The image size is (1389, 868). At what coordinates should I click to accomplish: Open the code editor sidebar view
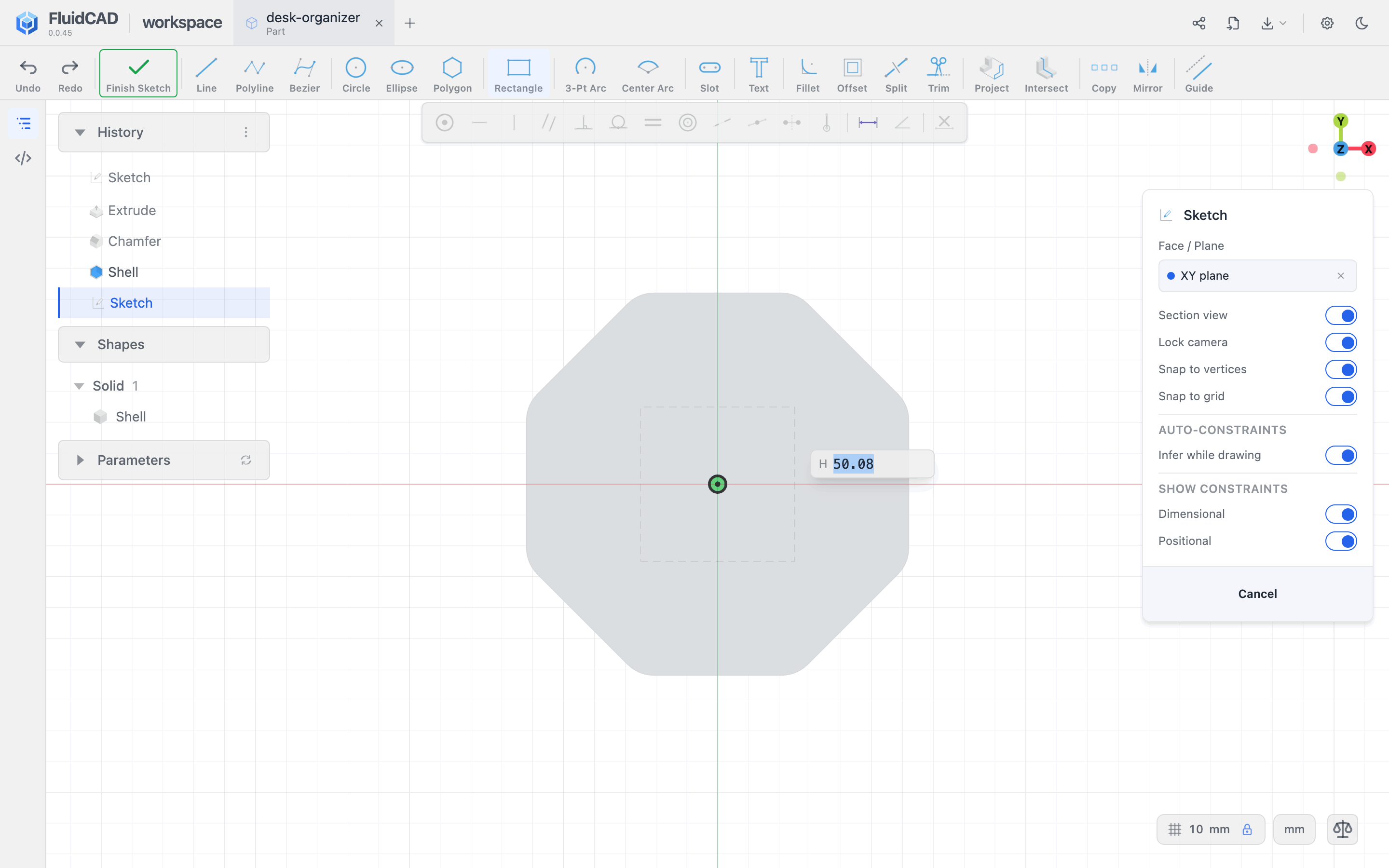pos(23,158)
